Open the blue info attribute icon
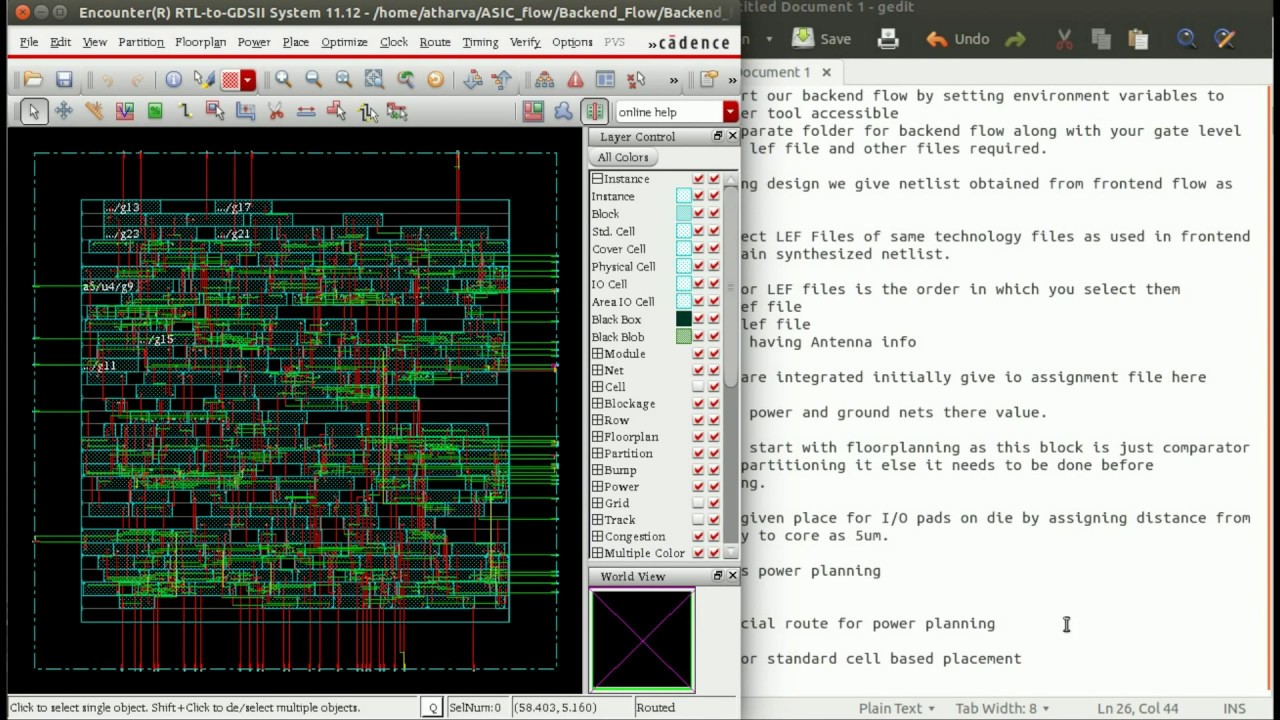Viewport: 1280px width, 720px height. click(173, 80)
